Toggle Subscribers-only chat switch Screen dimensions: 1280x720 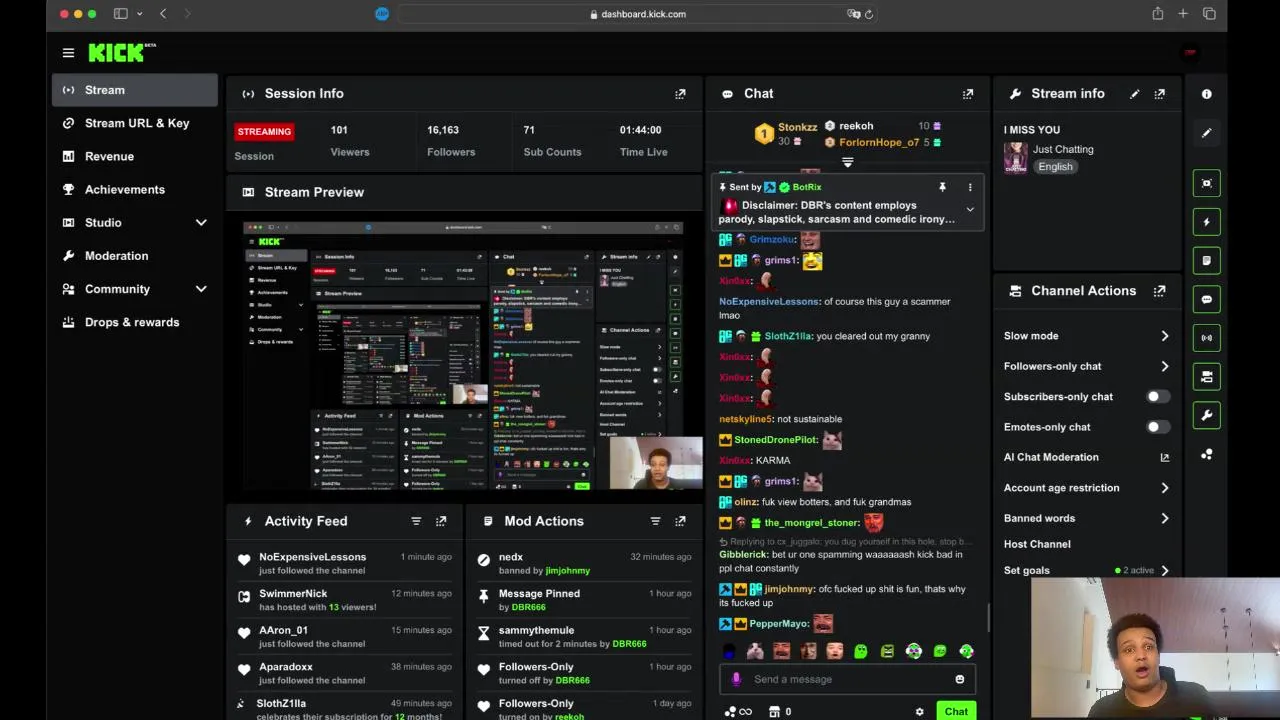(x=1157, y=397)
